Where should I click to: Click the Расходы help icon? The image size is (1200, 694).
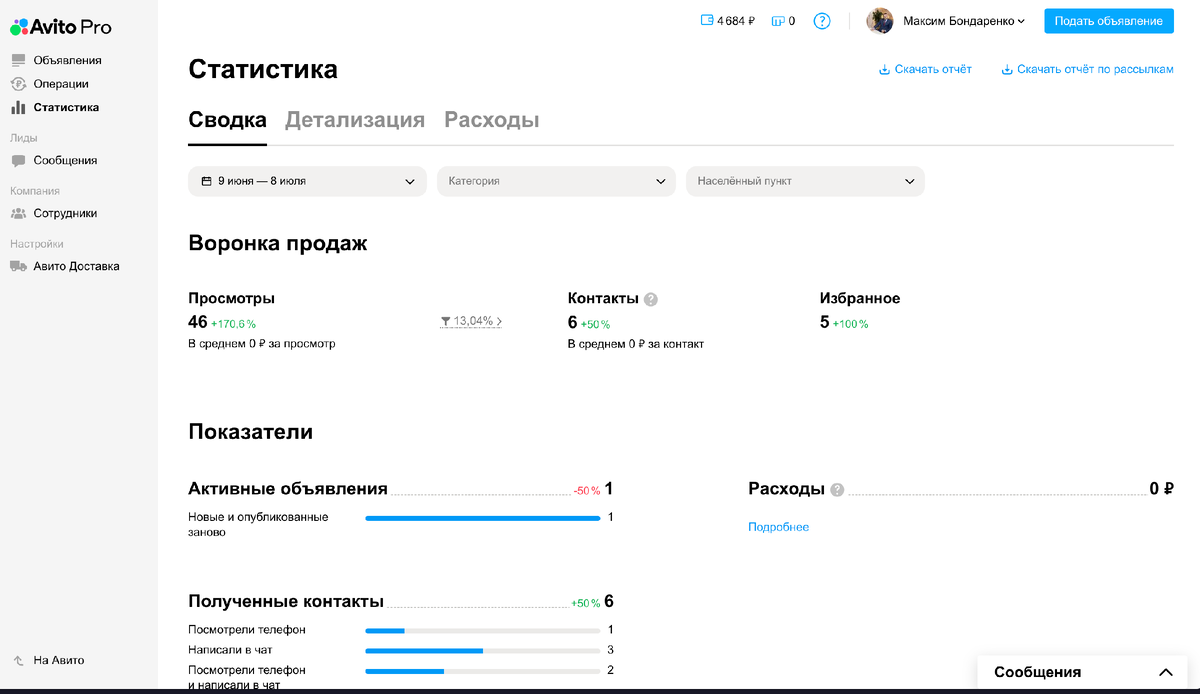pyautogui.click(x=836, y=489)
